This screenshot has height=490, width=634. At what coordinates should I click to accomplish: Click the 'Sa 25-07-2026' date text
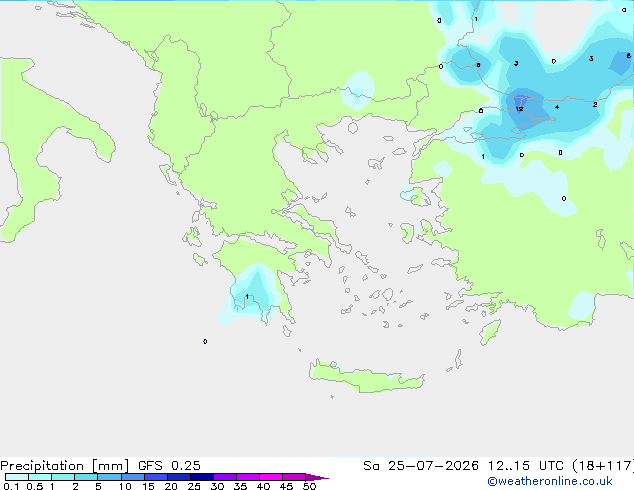tap(421, 466)
